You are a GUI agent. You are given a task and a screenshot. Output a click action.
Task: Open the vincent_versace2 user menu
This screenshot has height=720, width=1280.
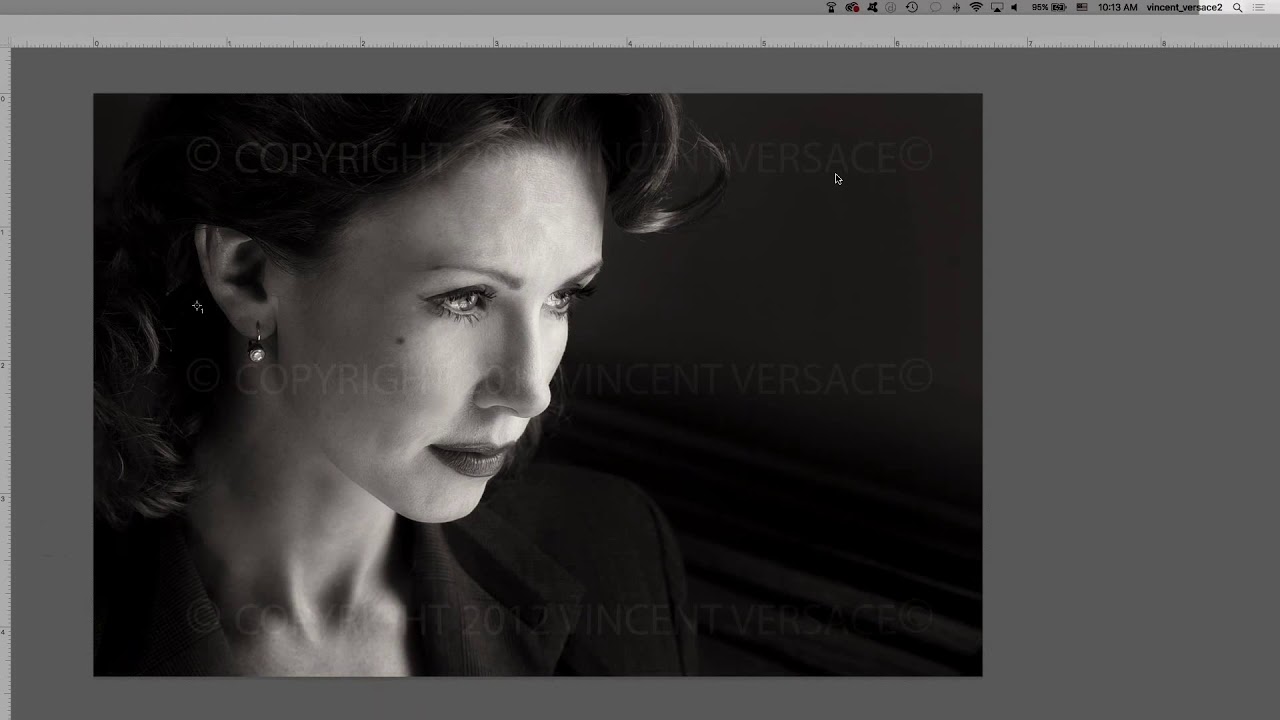[1184, 7]
